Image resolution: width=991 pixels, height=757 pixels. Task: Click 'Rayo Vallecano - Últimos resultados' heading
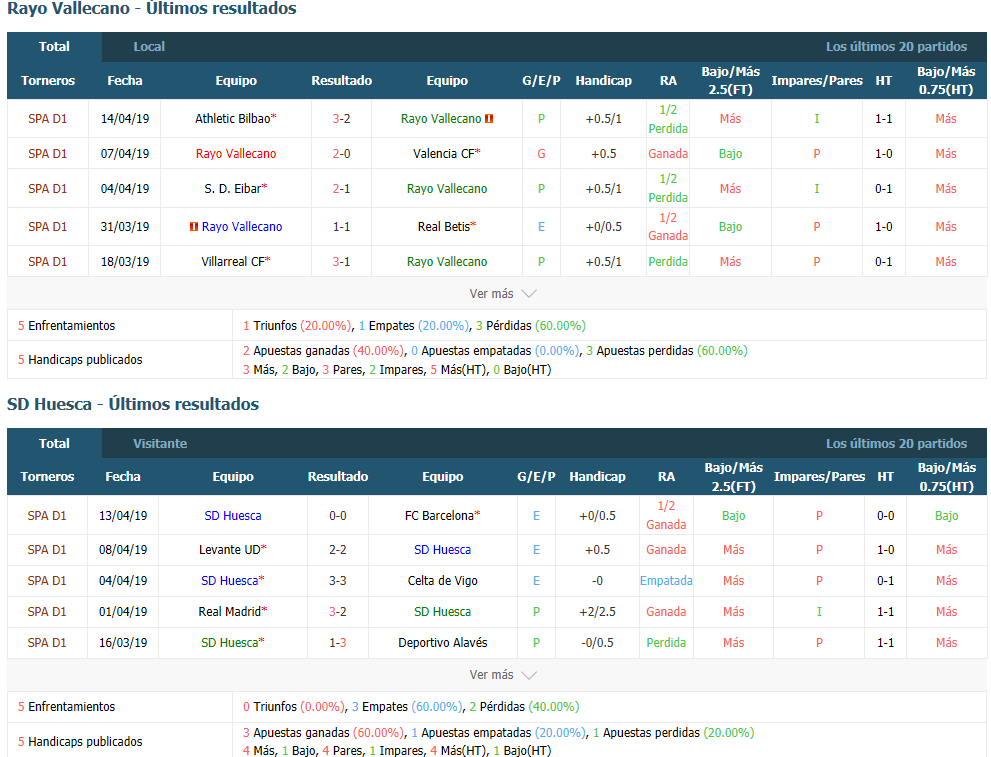click(x=152, y=9)
